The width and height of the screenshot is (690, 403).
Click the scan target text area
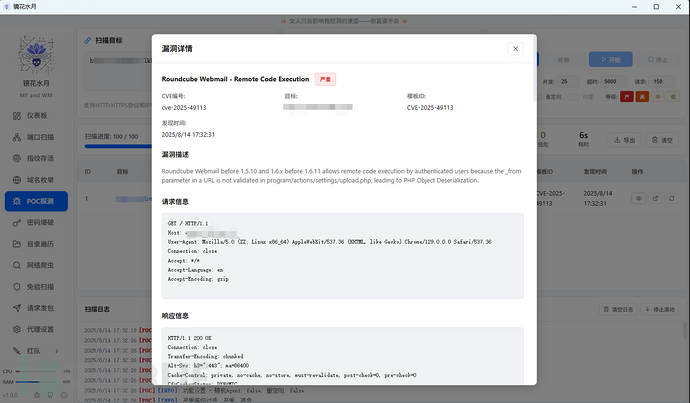coord(118,71)
